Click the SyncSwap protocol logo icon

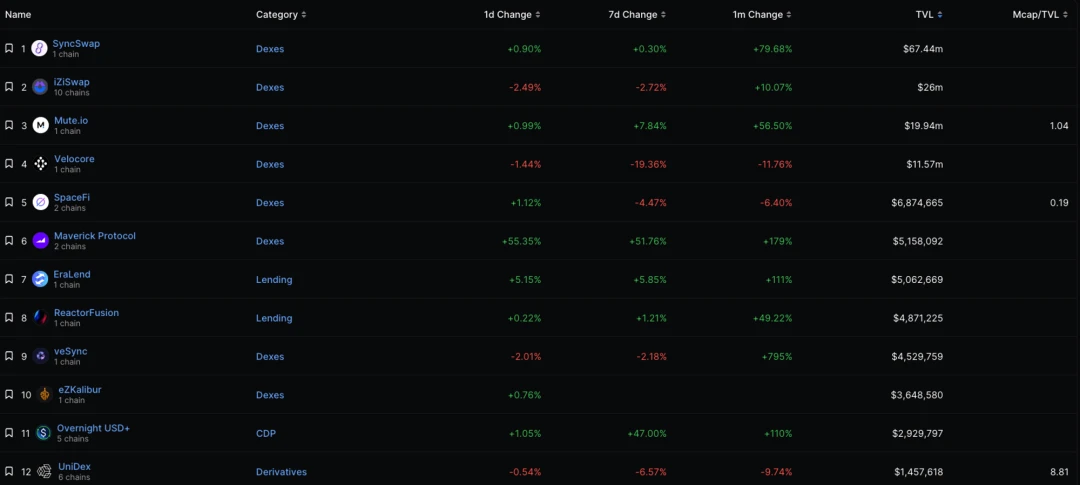(39, 48)
